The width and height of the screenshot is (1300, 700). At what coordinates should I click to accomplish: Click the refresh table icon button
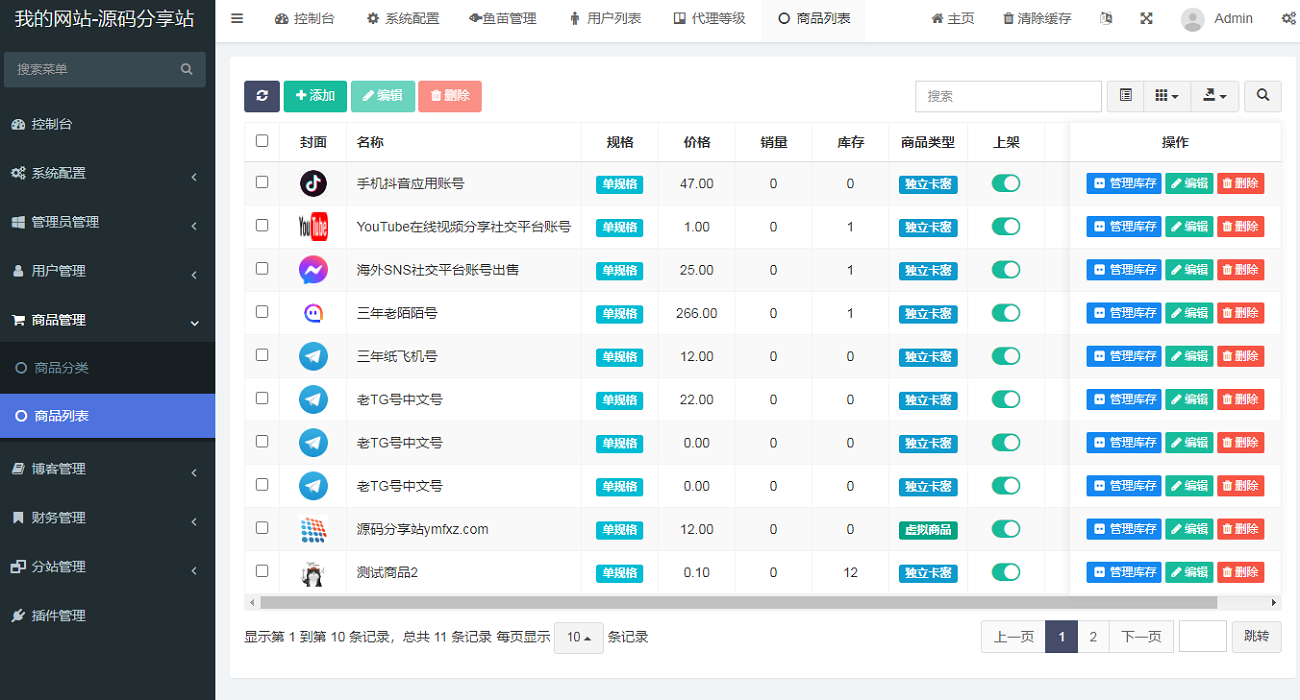coord(262,96)
